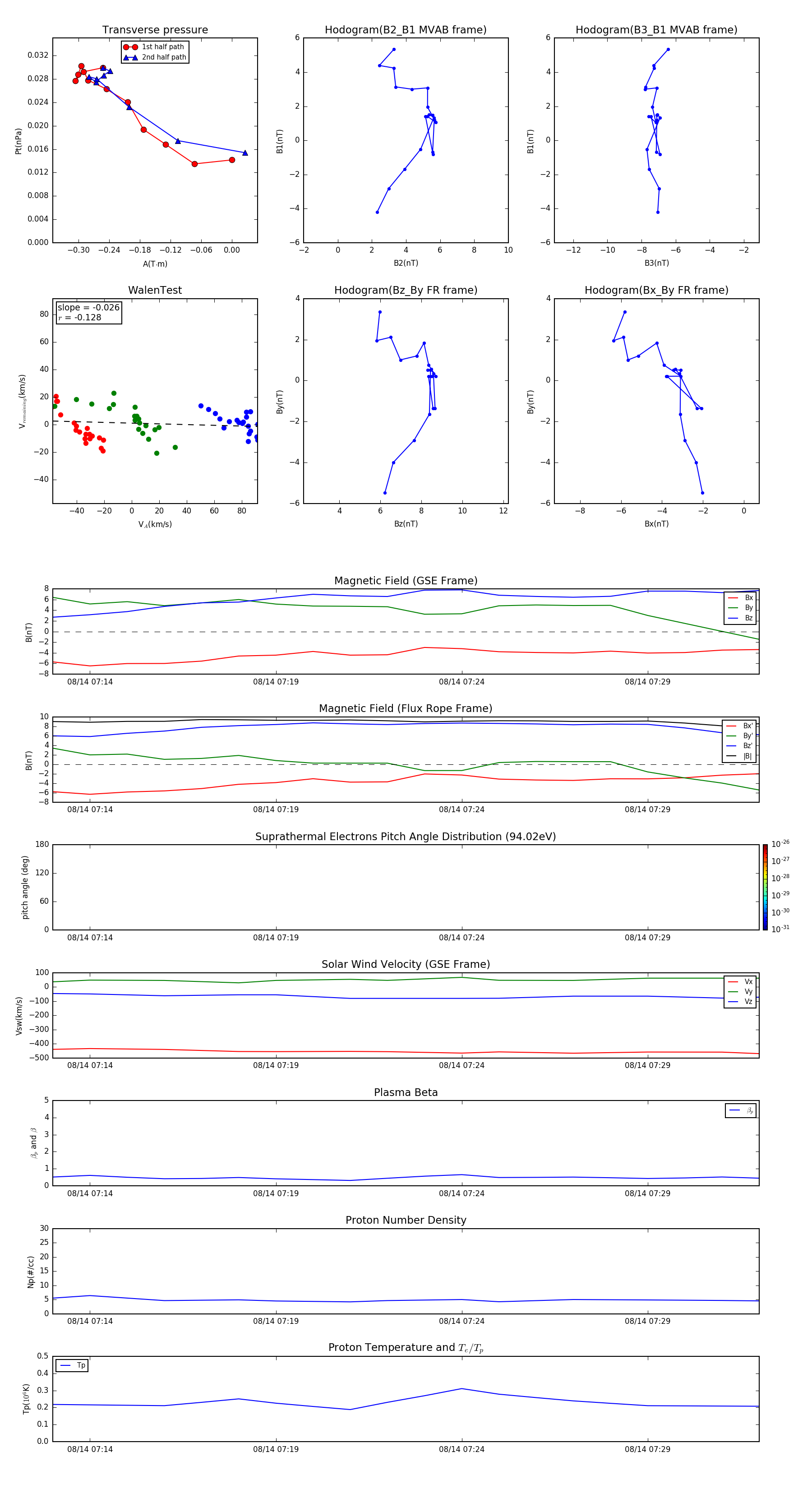Screen dimensions: 812x1489
Task: Click the "Plasma Beta" panel title
Action: pyautogui.click(x=406, y=1092)
